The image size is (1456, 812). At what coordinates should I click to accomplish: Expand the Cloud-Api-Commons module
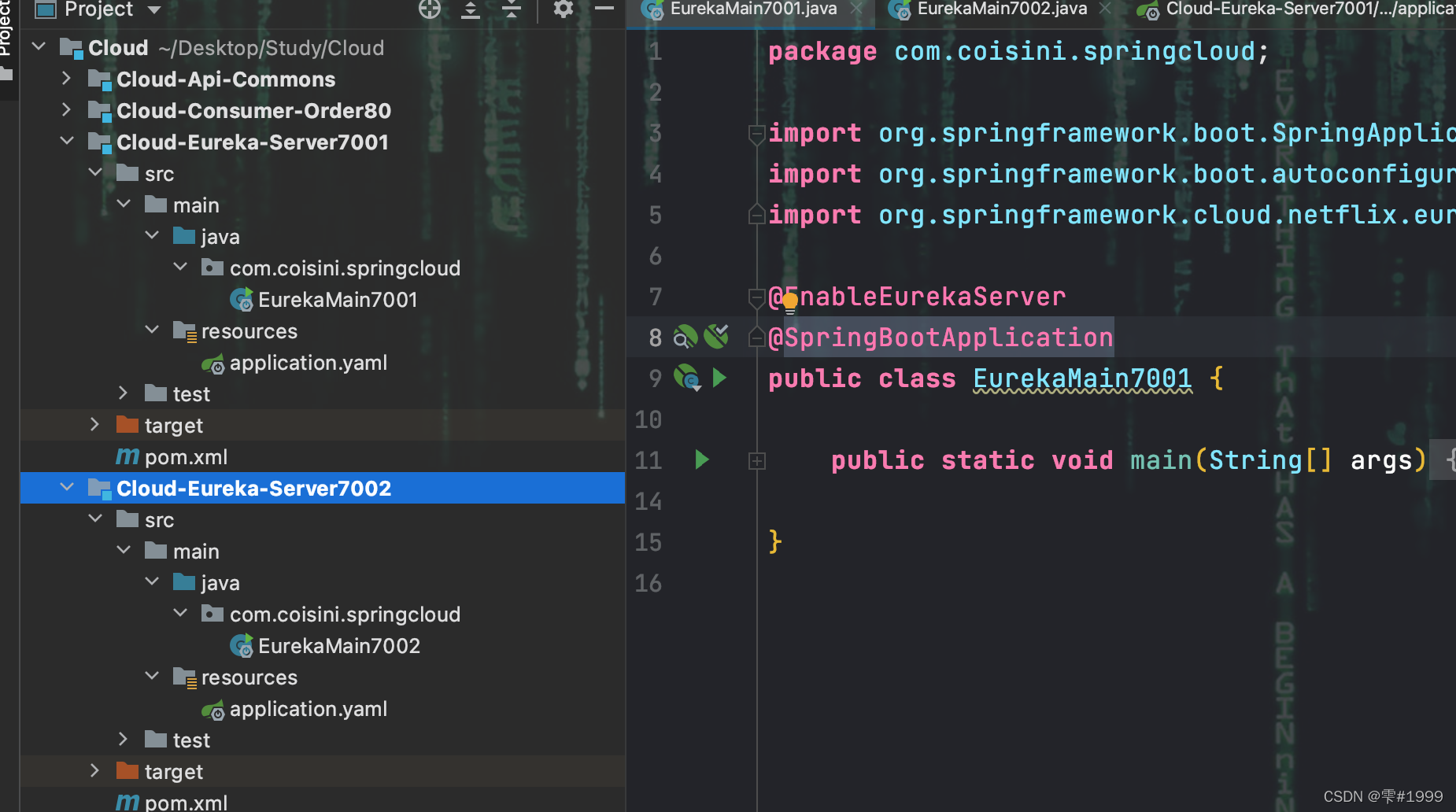(x=67, y=79)
